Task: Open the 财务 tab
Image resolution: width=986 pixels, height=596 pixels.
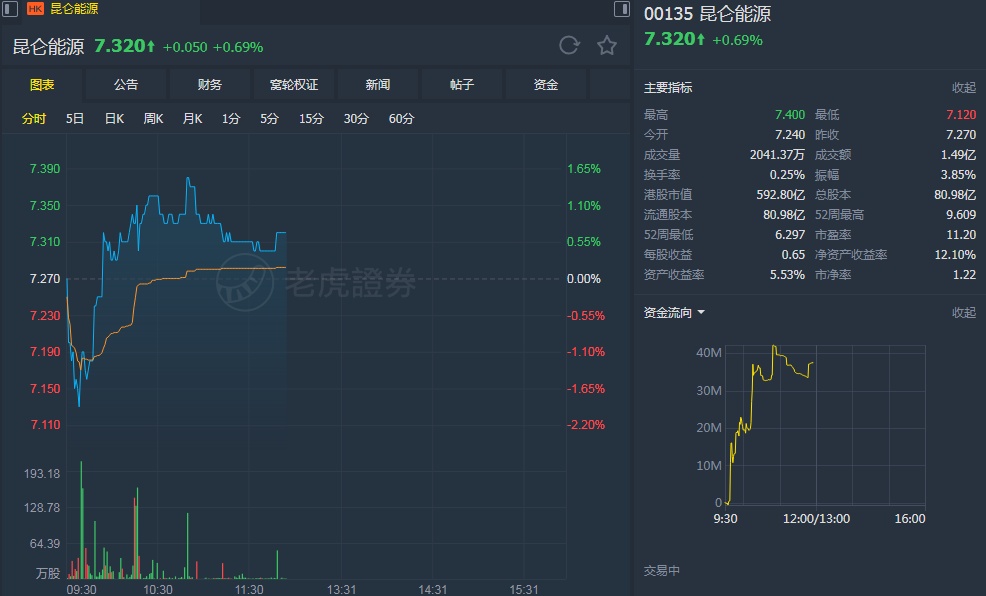Action: coord(210,85)
